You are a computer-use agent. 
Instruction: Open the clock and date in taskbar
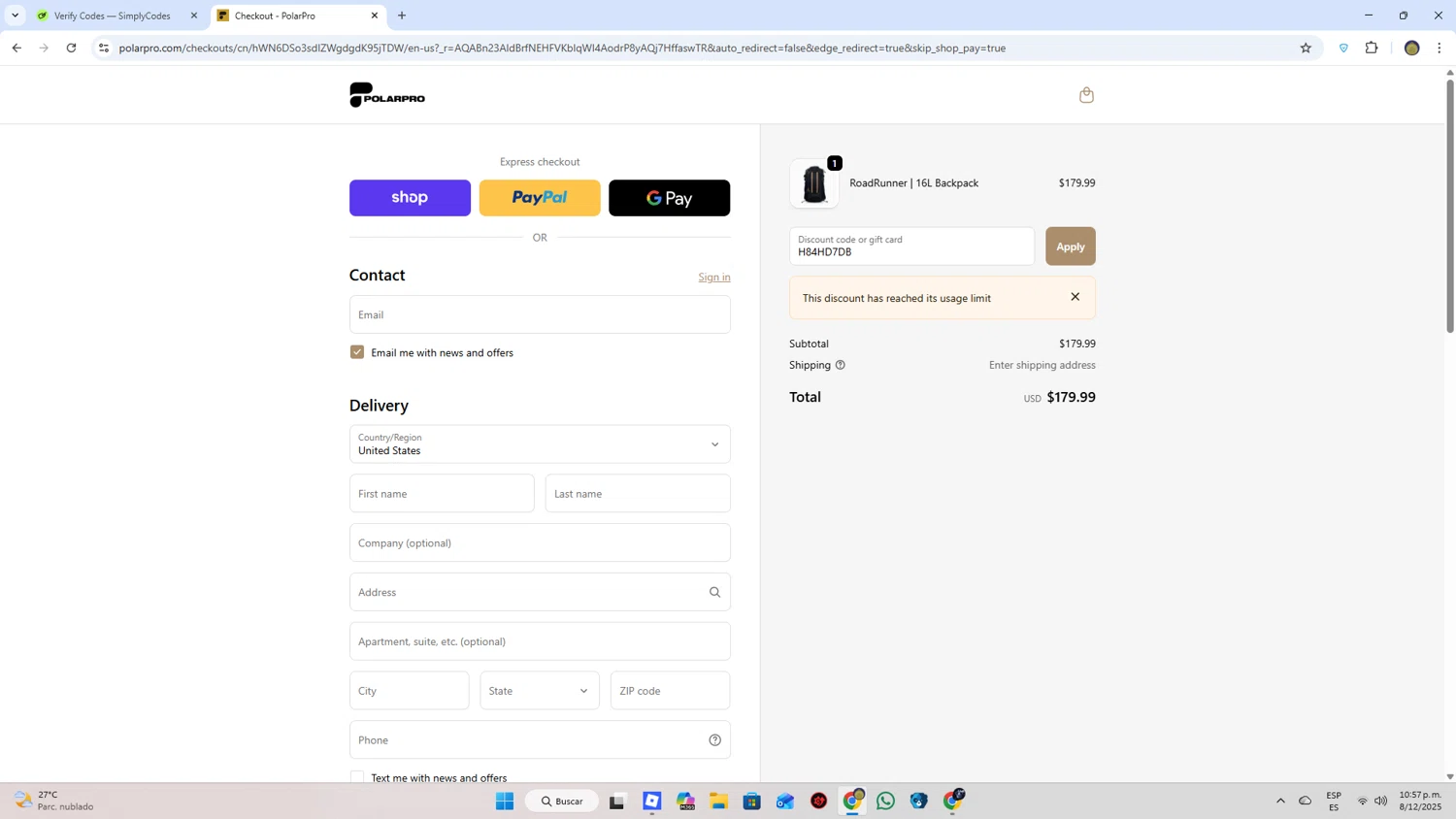click(1420, 801)
